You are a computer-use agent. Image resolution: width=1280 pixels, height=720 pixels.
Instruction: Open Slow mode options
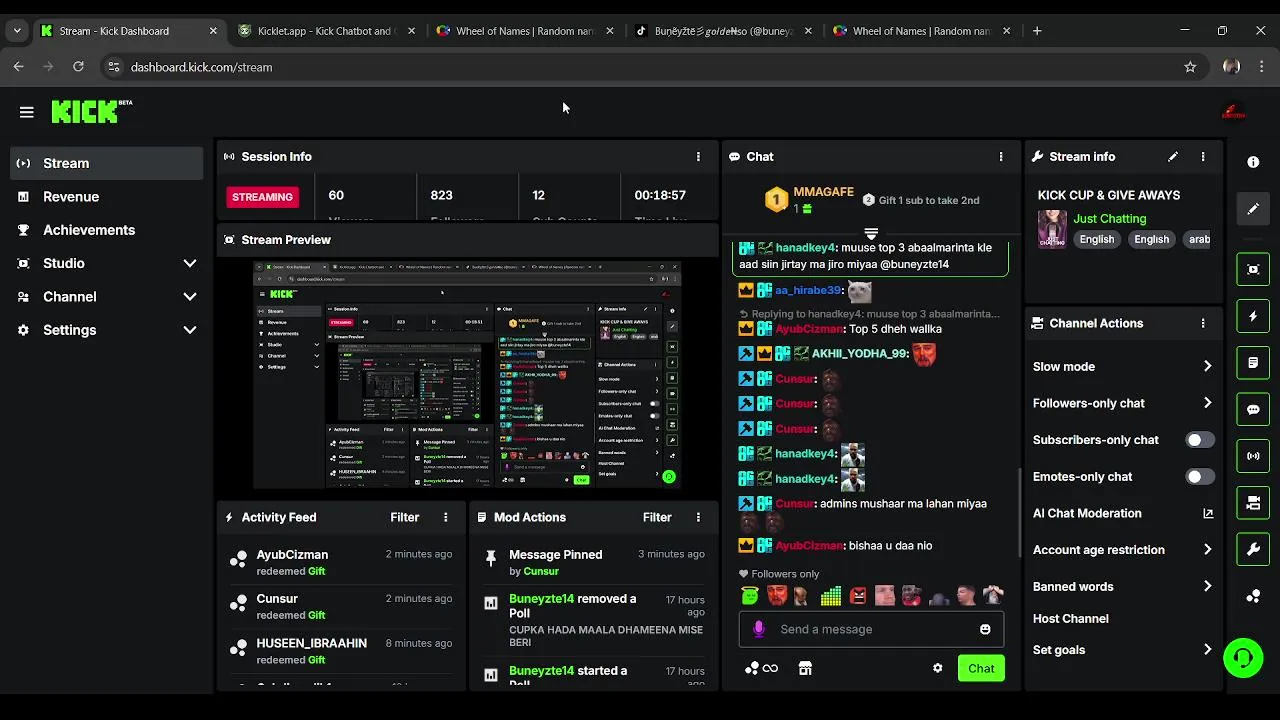tap(1123, 367)
